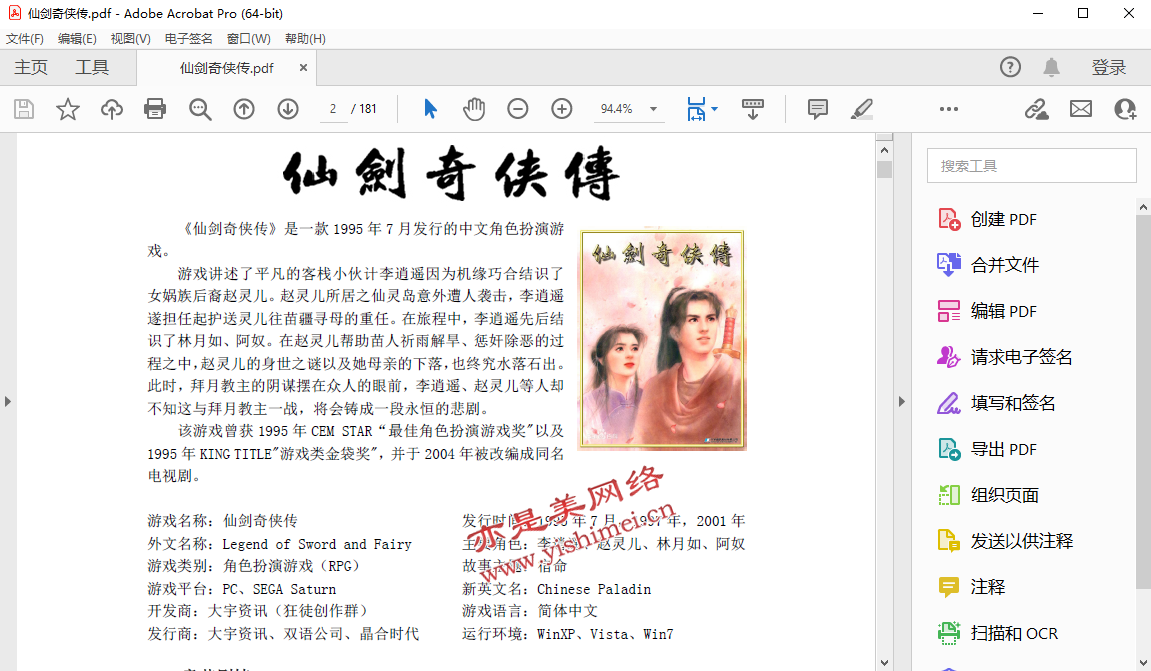Click the zoom percentage field
Screen dimensions: 1151x671
click(x=617, y=109)
